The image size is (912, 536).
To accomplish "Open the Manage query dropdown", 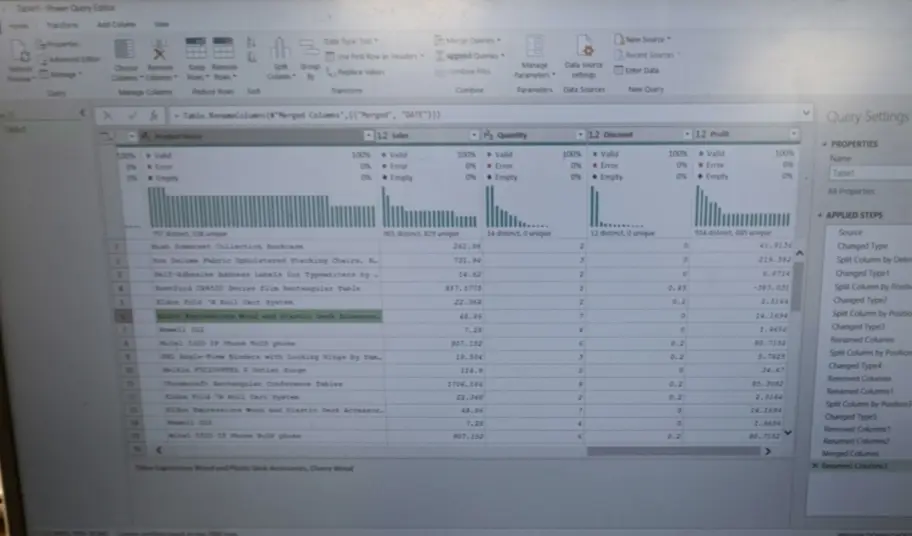I will coord(62,74).
